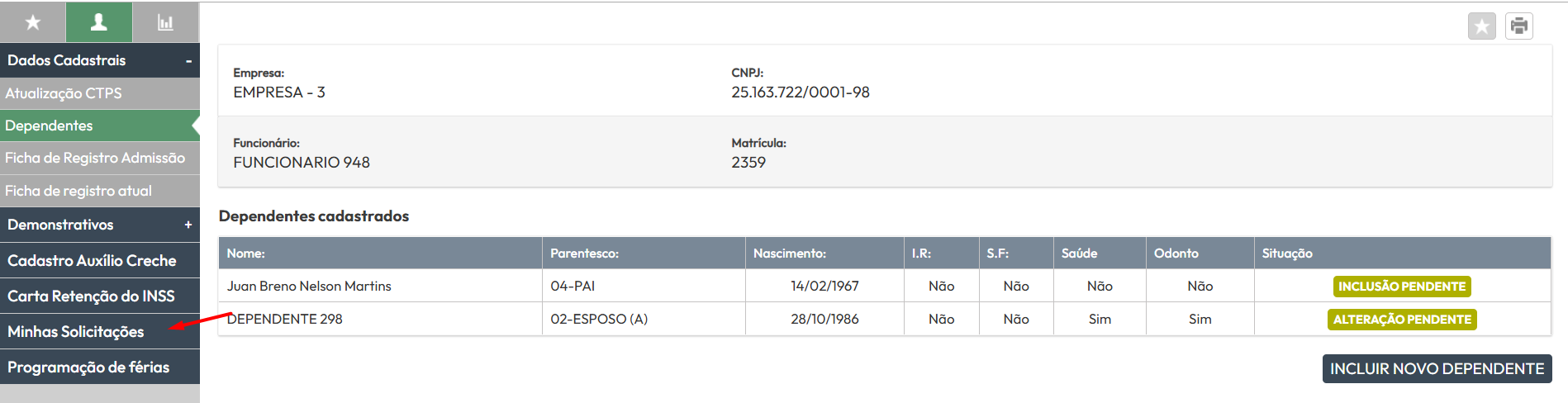The width and height of the screenshot is (1568, 403).
Task: Open Ficha de registro atual
Action: pyautogui.click(x=100, y=191)
